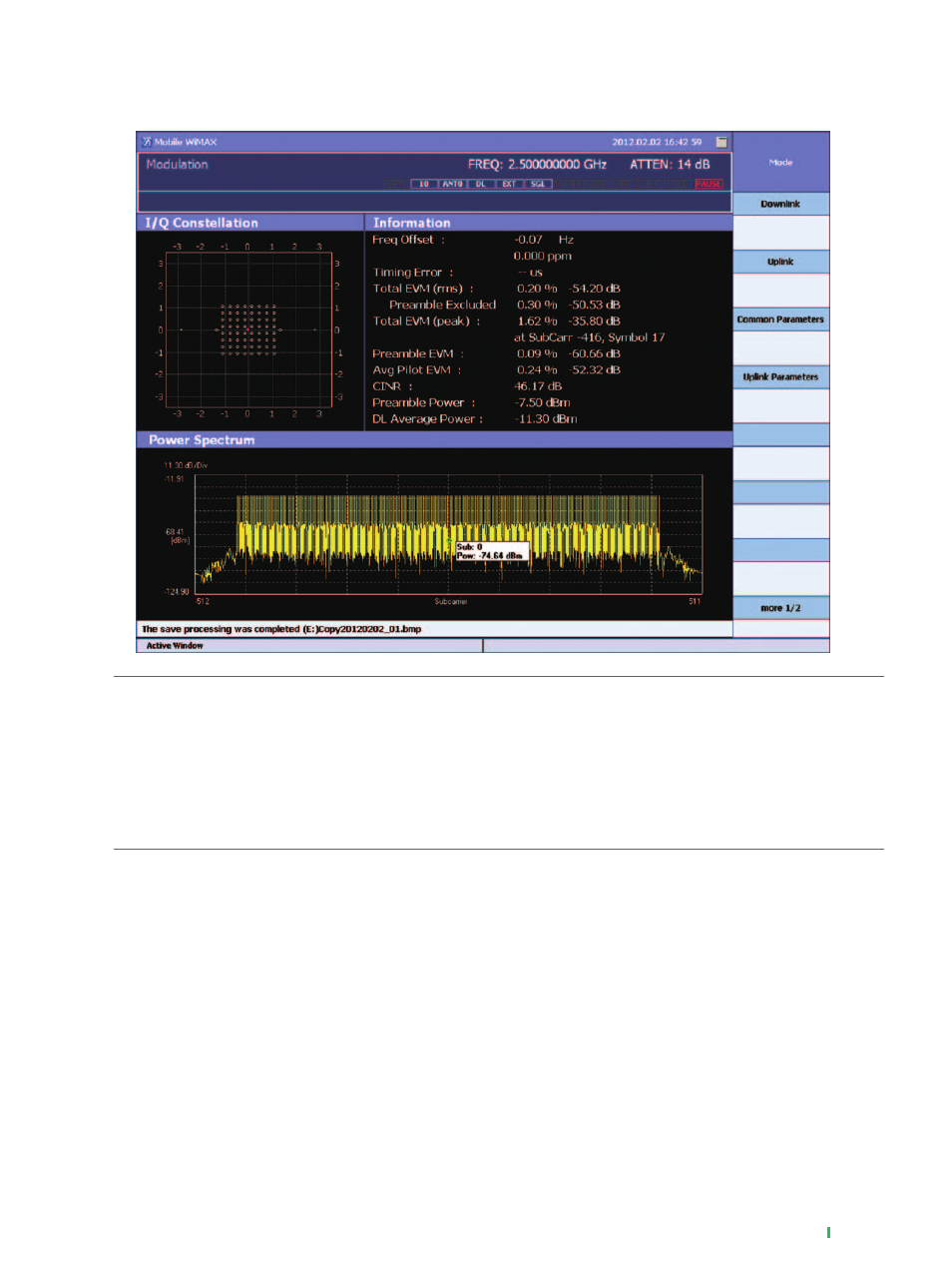Click the ANT0 indicator box
The height and width of the screenshot is (1266, 952).
tap(452, 184)
